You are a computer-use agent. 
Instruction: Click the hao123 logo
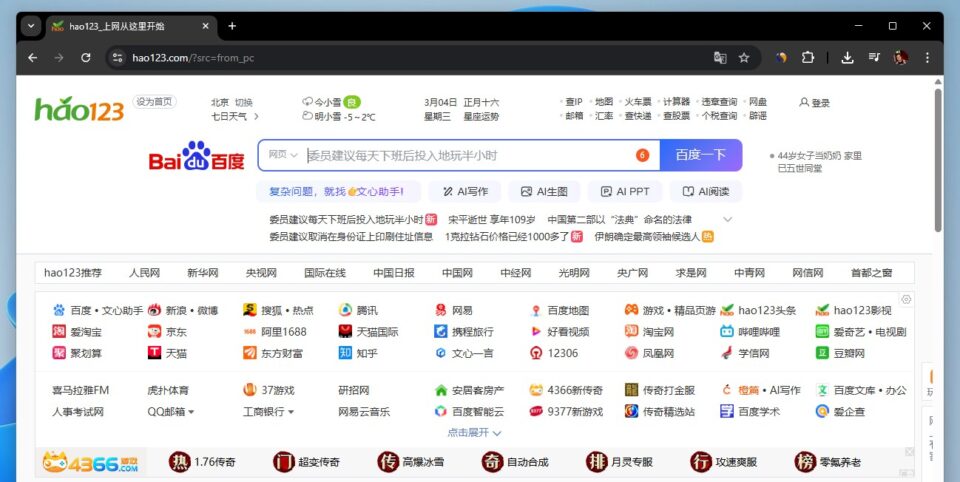pos(79,108)
